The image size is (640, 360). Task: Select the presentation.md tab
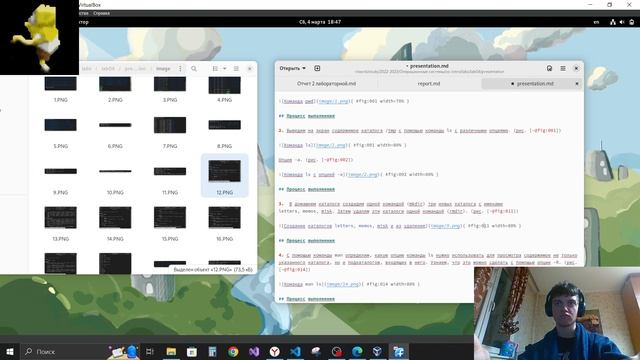(532, 84)
